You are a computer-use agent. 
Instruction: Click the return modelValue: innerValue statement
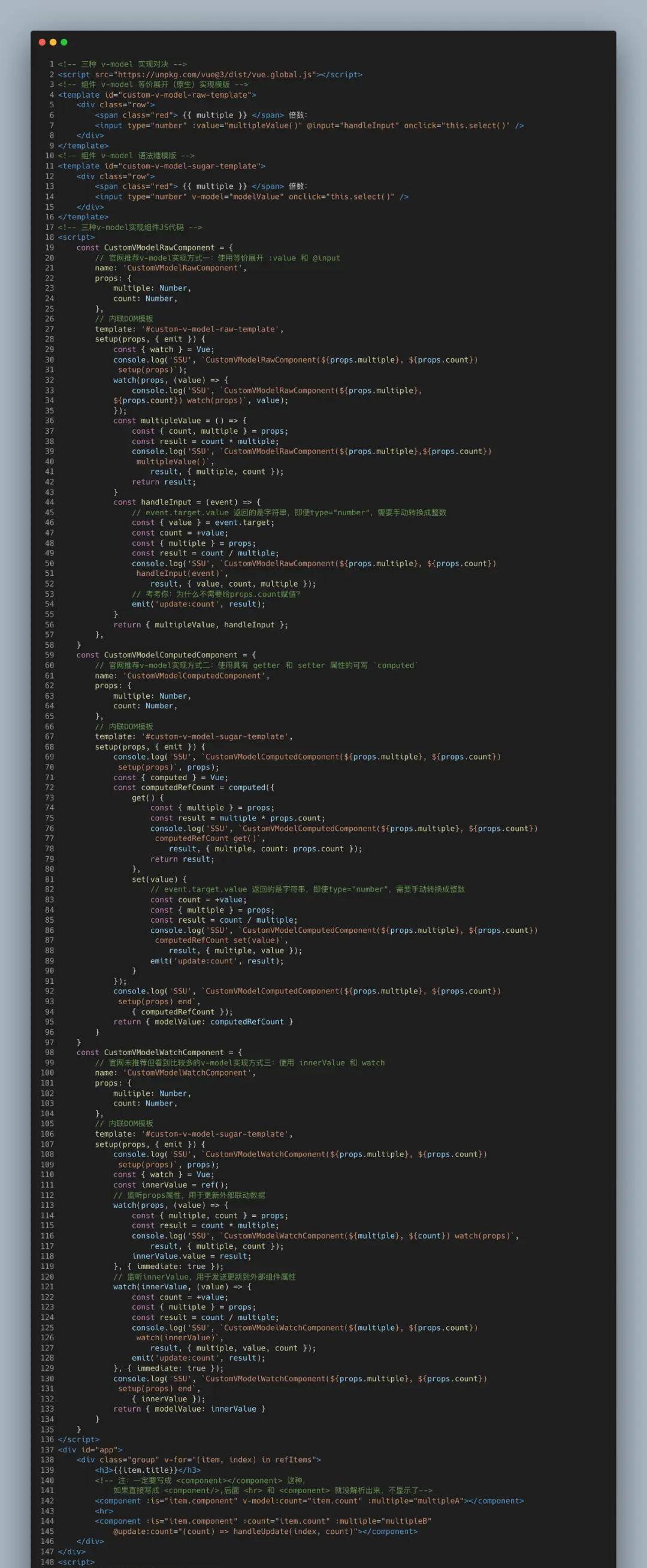tap(189, 1409)
